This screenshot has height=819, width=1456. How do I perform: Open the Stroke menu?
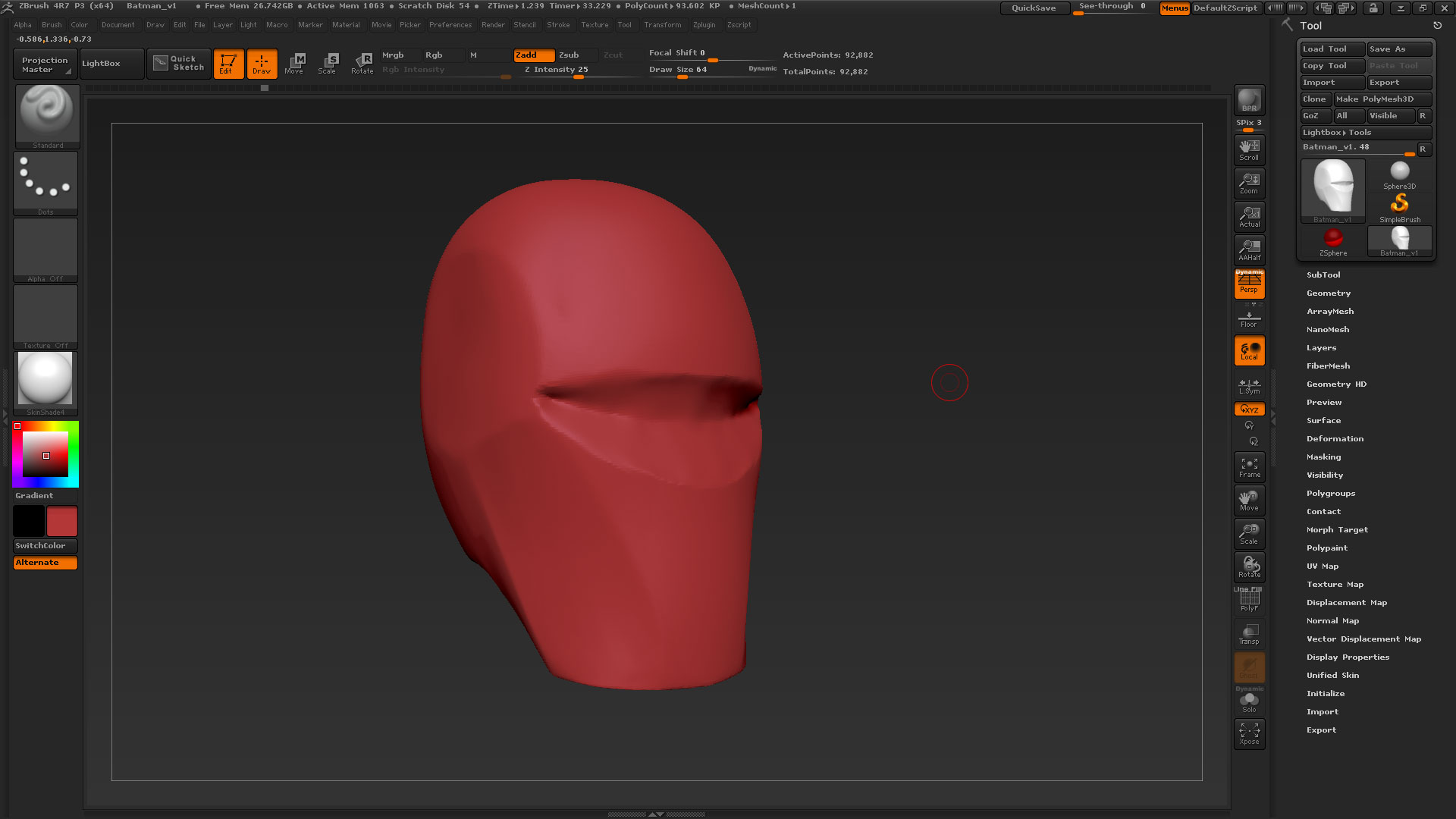pos(558,25)
